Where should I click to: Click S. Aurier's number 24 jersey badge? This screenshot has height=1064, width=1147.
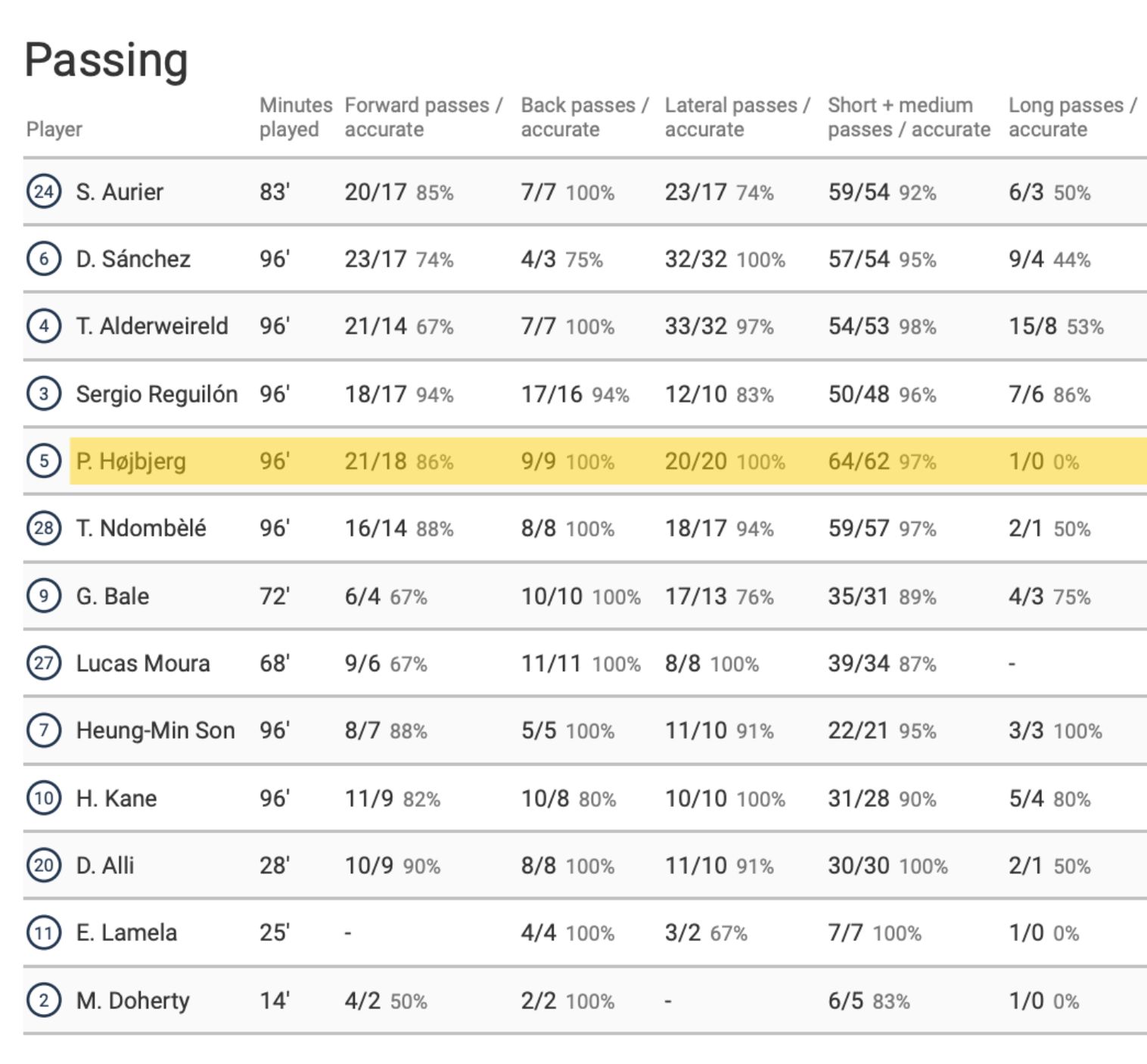(43, 191)
